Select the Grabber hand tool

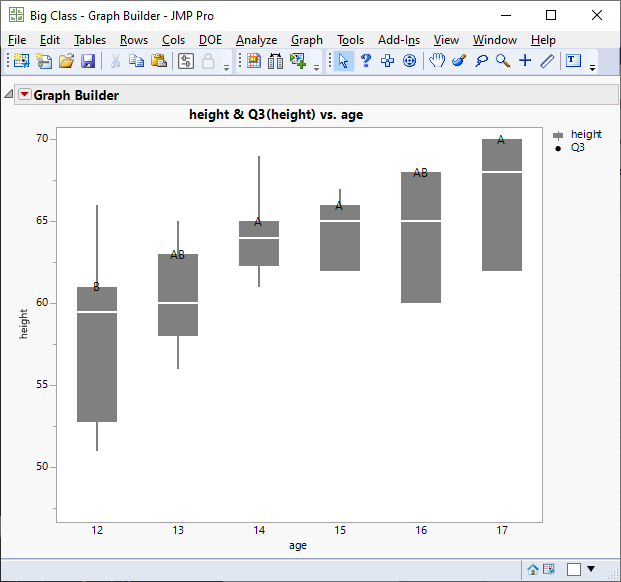click(x=437, y=61)
